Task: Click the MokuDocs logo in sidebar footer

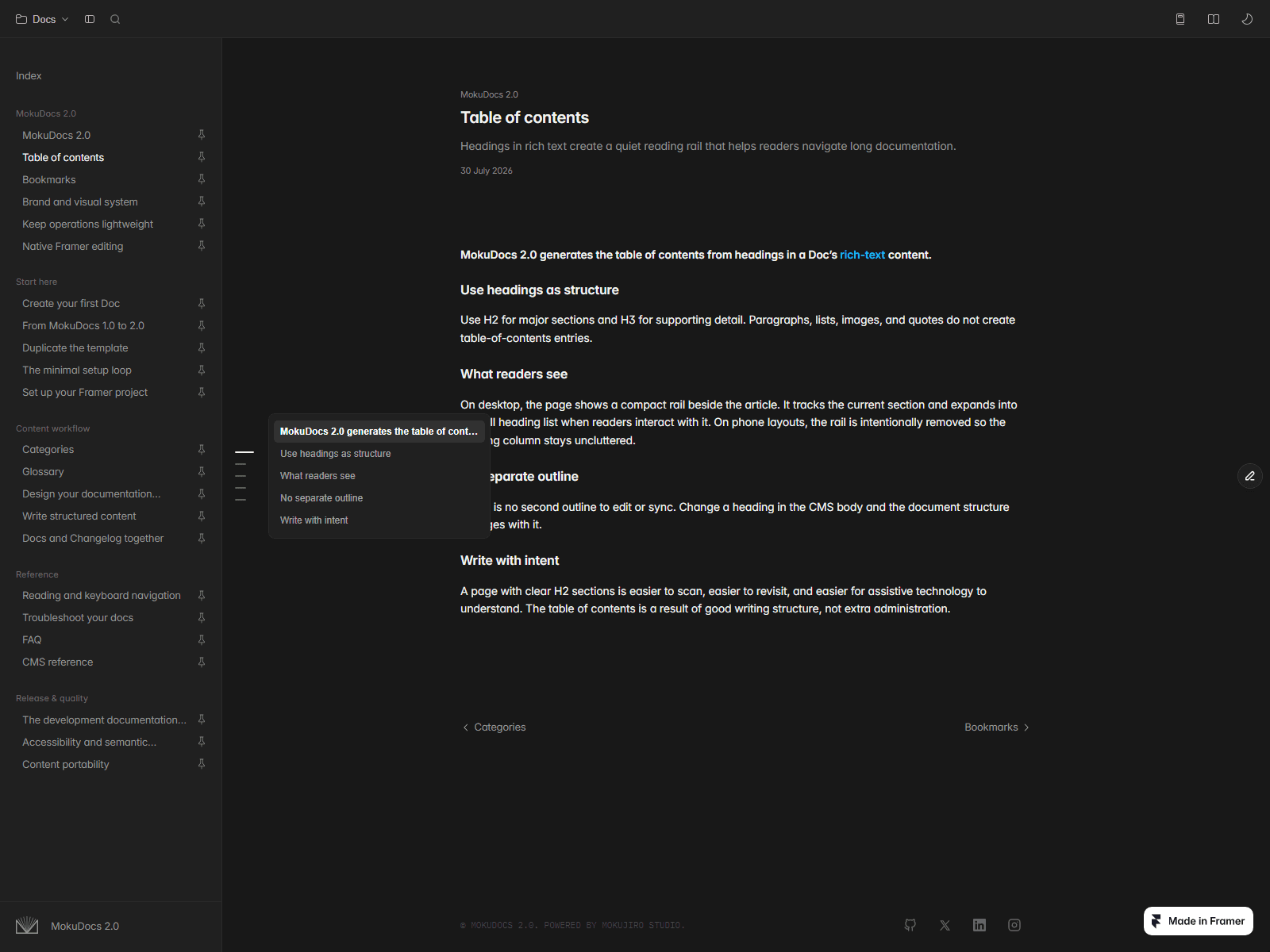Action: coord(27,926)
